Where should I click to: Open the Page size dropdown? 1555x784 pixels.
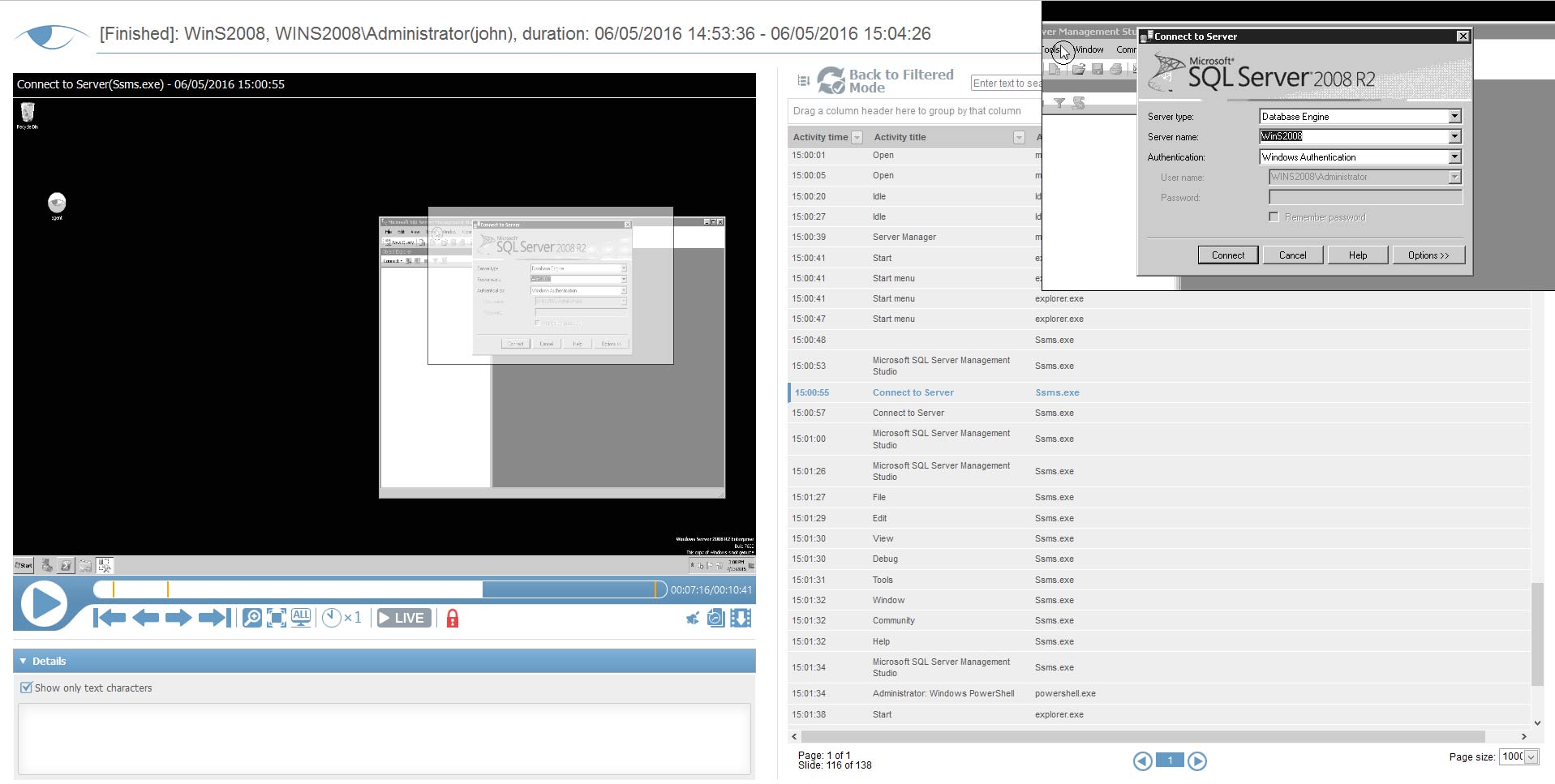point(1531,757)
